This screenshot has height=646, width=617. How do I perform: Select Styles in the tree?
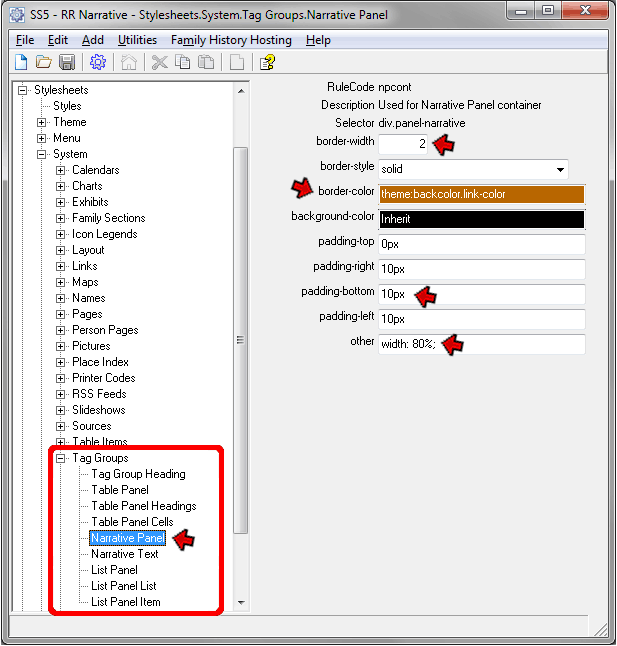(x=67, y=106)
